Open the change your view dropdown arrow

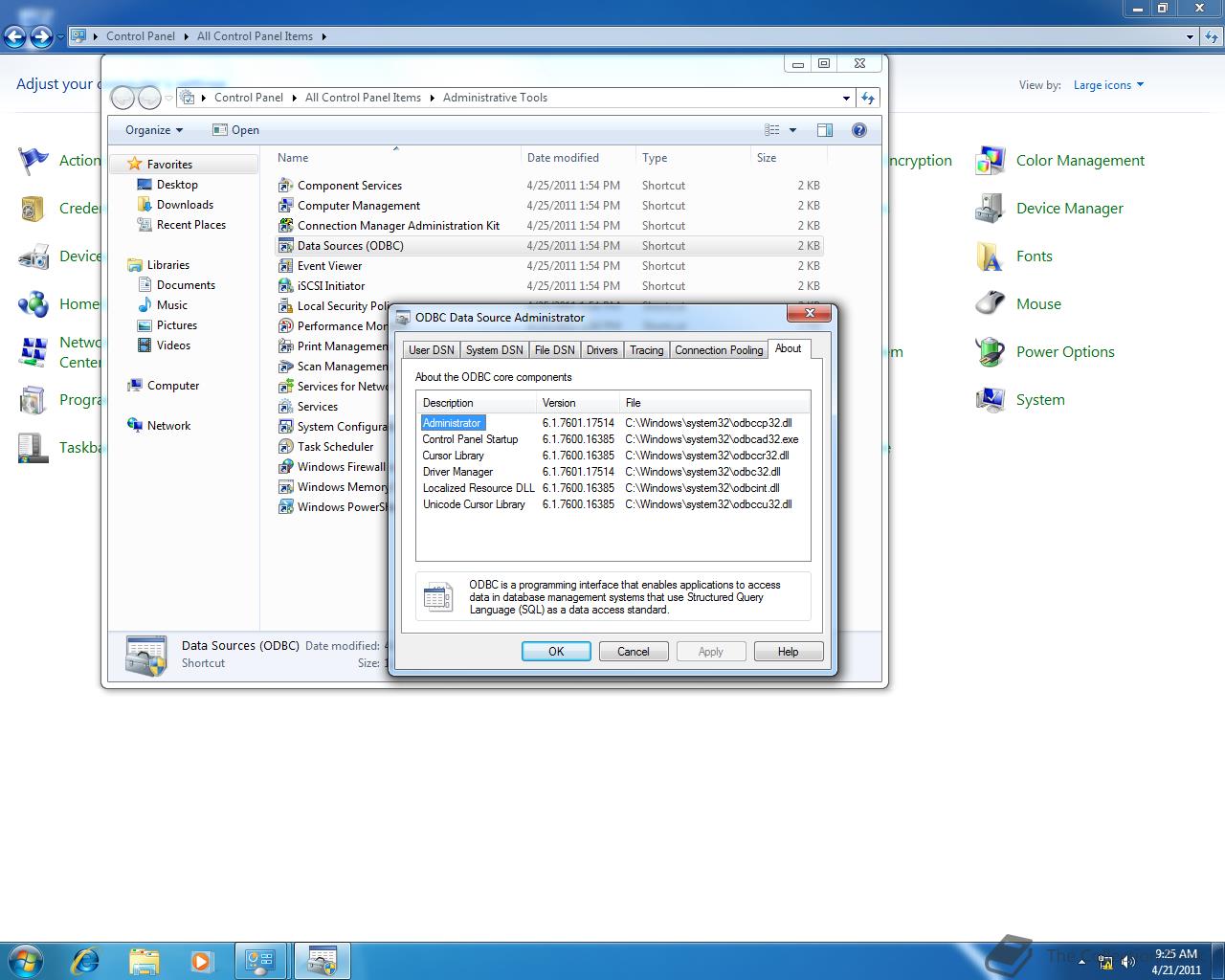[x=792, y=130]
